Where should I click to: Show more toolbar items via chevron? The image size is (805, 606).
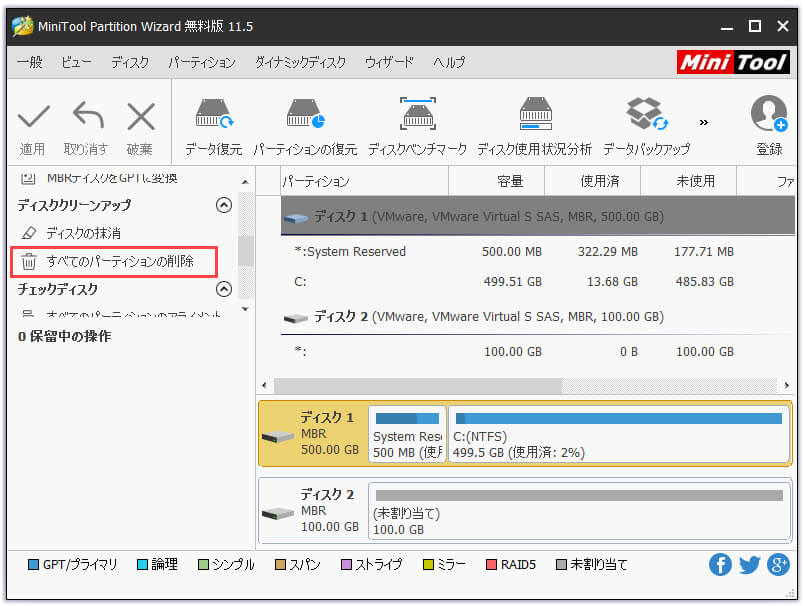(x=703, y=122)
